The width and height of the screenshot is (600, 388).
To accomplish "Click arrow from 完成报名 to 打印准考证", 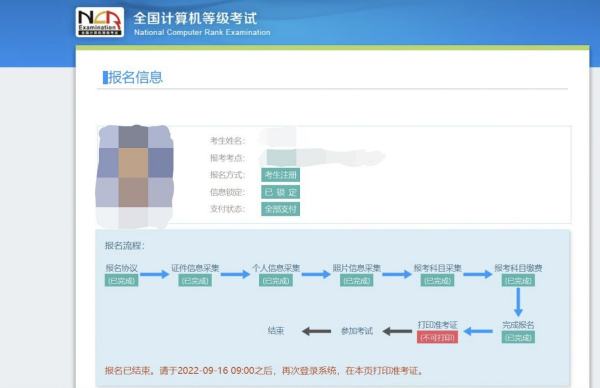I will (x=478, y=331).
